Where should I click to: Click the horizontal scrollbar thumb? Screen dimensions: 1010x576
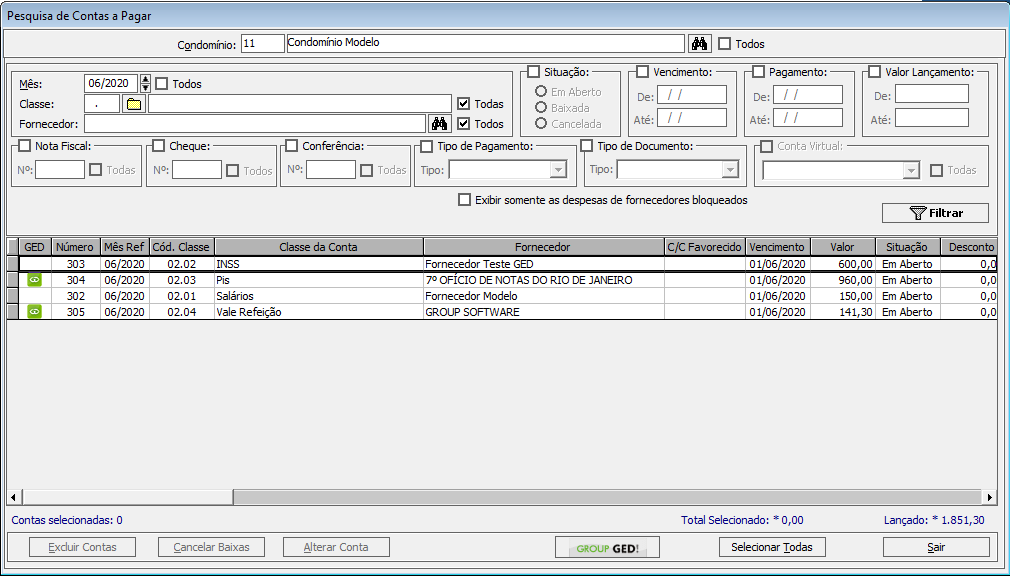(x=128, y=497)
